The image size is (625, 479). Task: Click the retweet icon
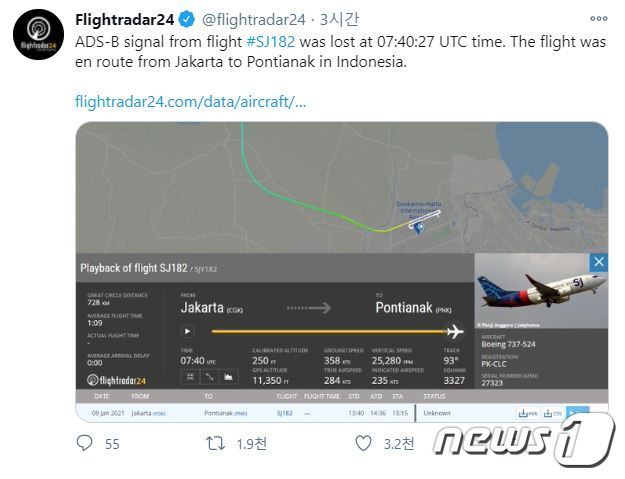click(215, 443)
